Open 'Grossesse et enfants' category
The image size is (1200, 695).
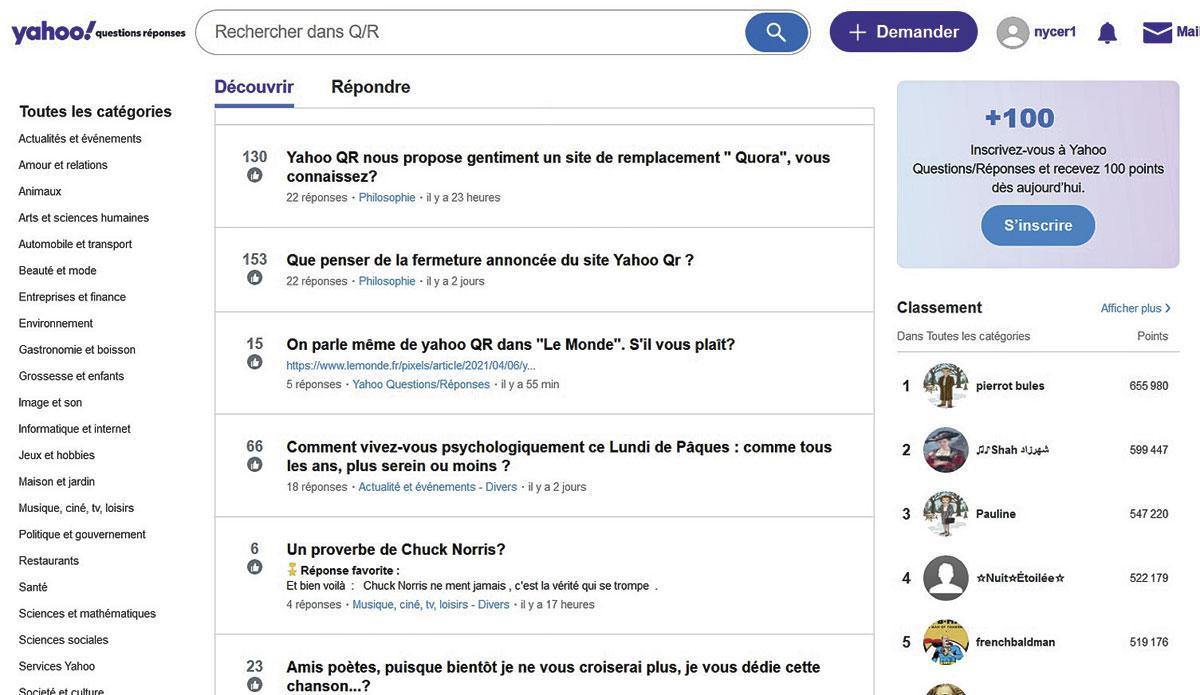coord(71,376)
